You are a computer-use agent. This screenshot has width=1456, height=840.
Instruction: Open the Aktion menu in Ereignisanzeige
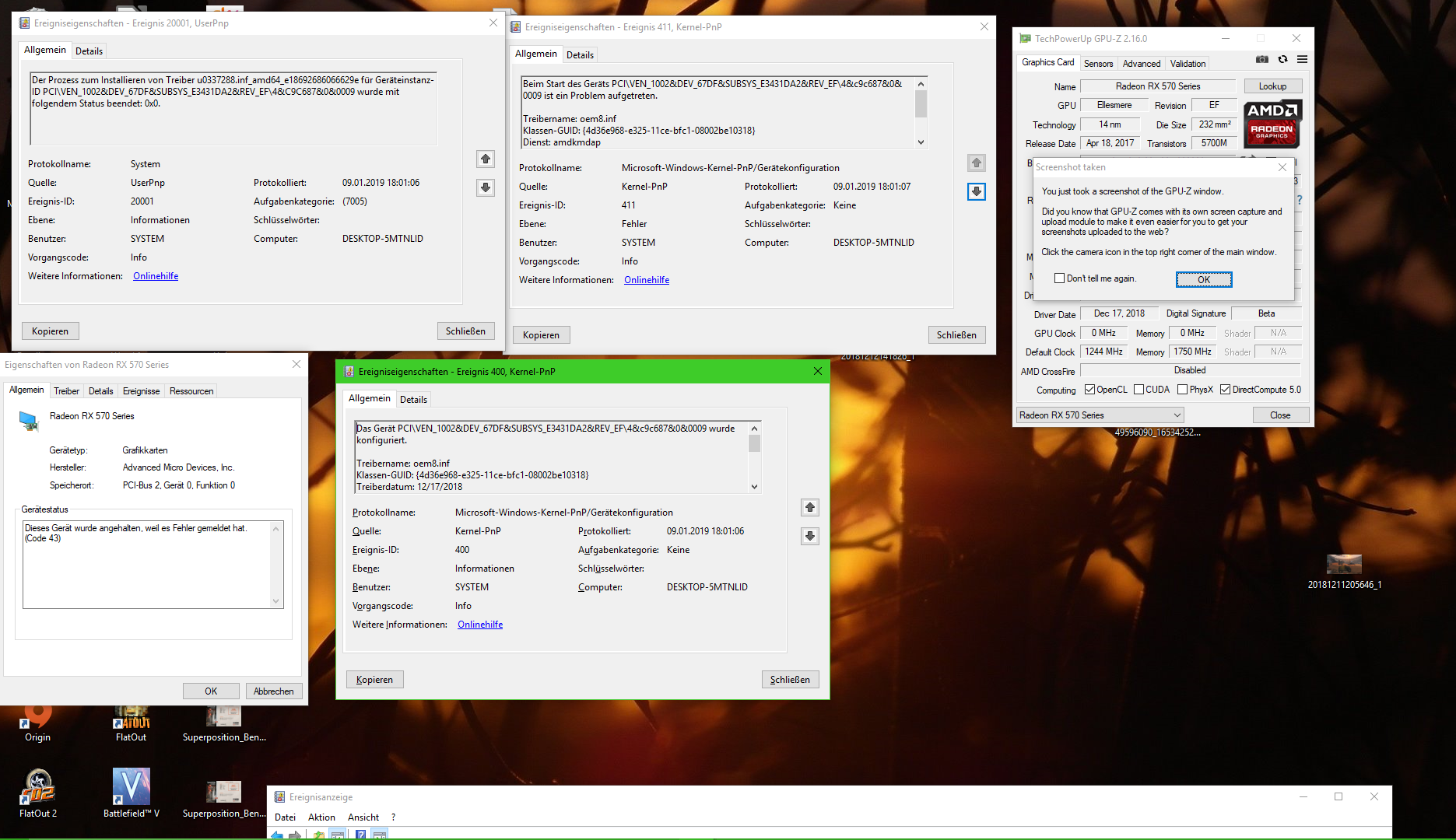pos(321,817)
